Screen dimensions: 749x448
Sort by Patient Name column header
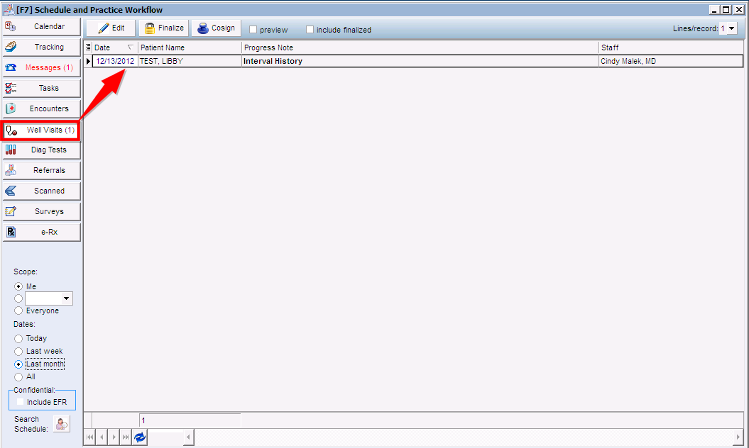(x=190, y=47)
